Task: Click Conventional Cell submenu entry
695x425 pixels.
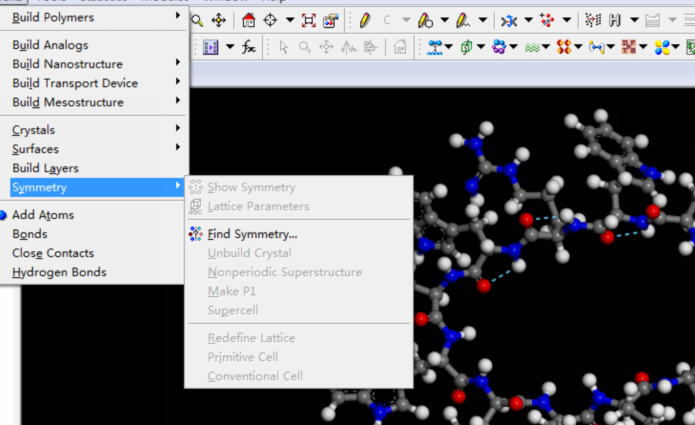Action: [x=299, y=376]
